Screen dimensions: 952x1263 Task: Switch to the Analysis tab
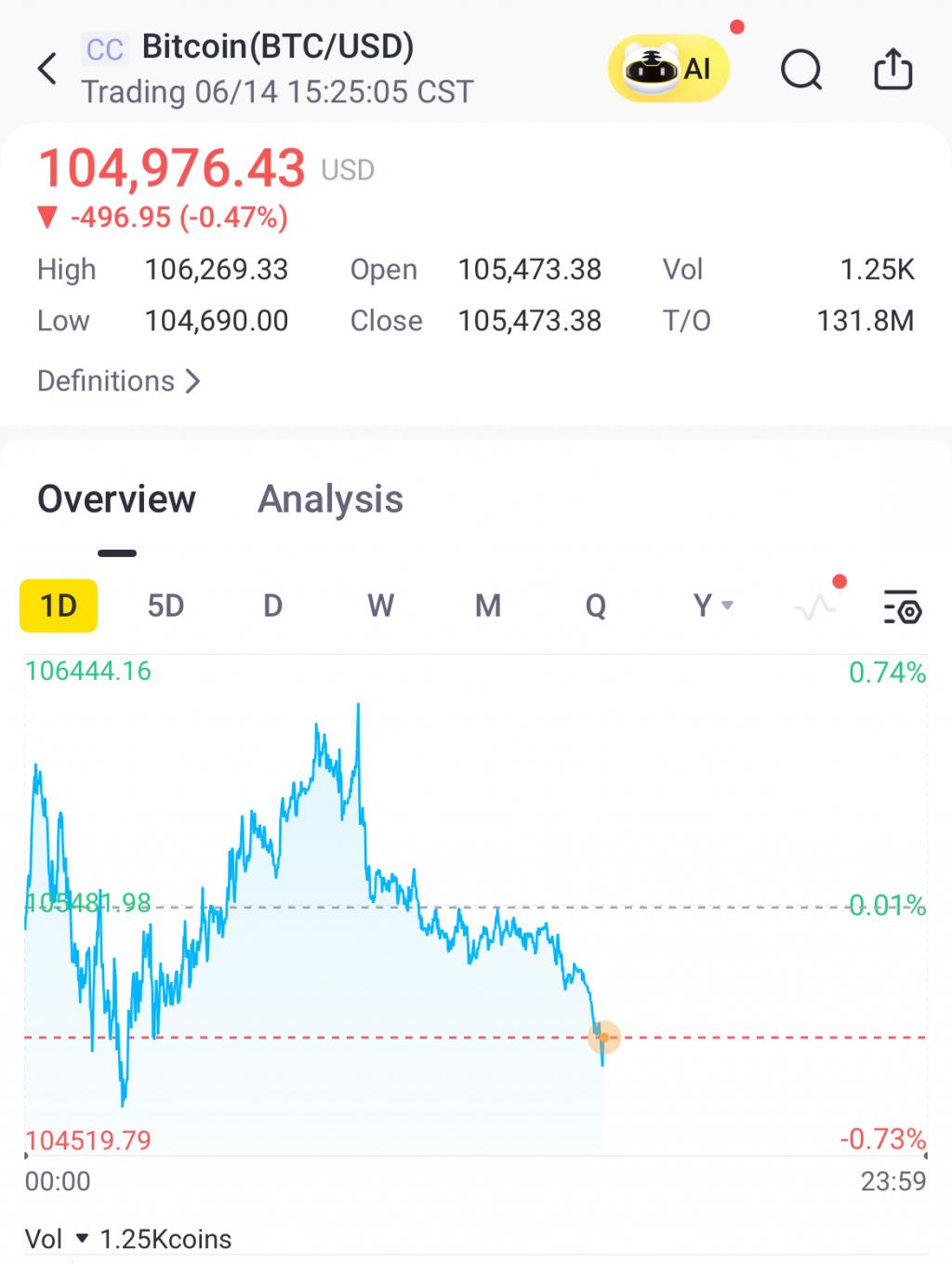pyautogui.click(x=330, y=499)
